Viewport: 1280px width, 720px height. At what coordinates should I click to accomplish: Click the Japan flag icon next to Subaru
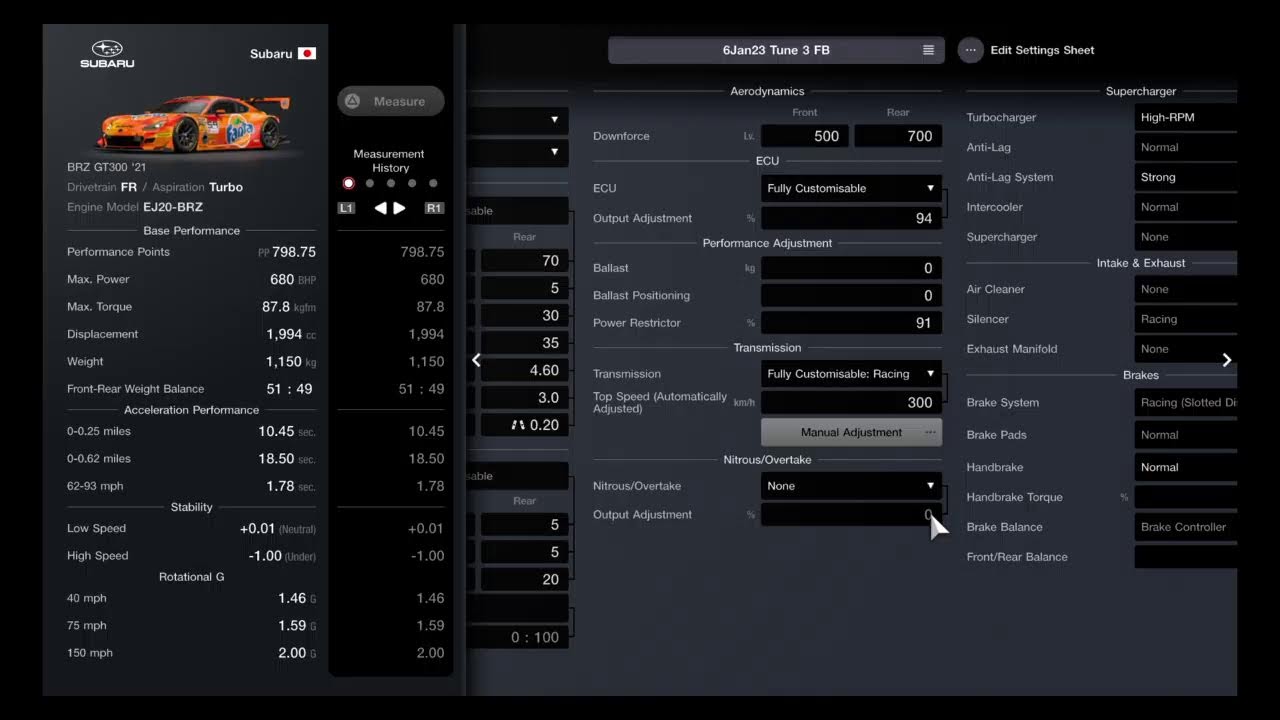(x=307, y=54)
